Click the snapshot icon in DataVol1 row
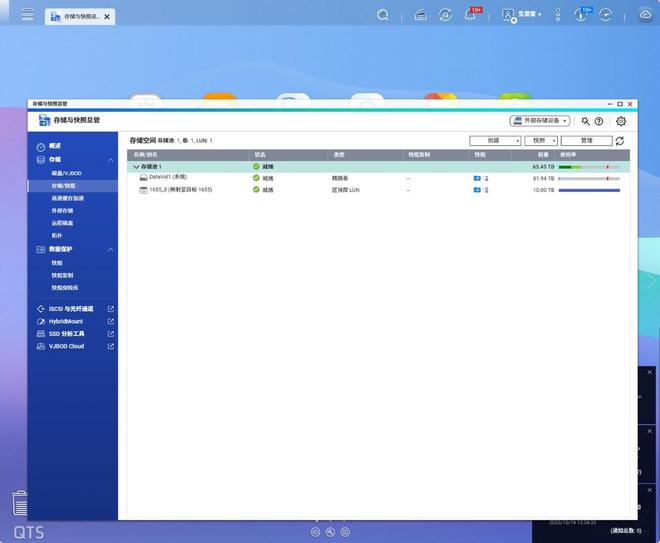The image size is (660, 543). [477, 178]
